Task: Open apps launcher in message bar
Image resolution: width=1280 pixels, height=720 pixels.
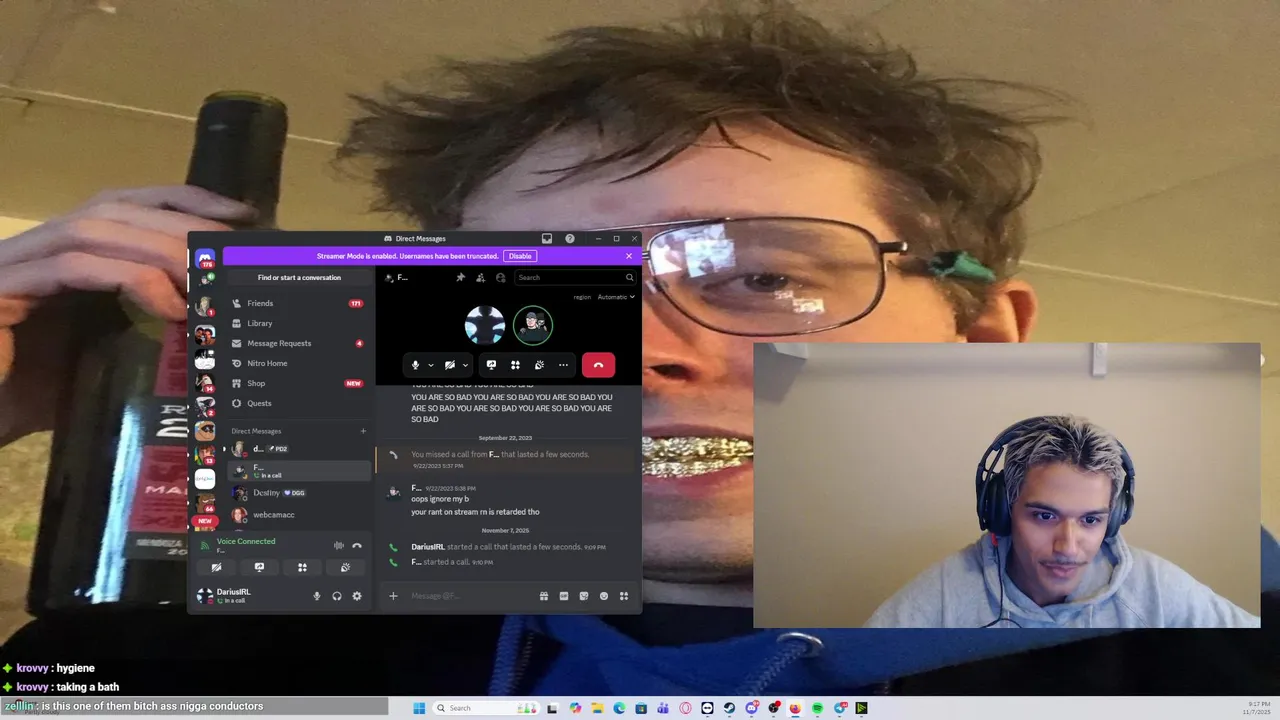Action: click(624, 596)
